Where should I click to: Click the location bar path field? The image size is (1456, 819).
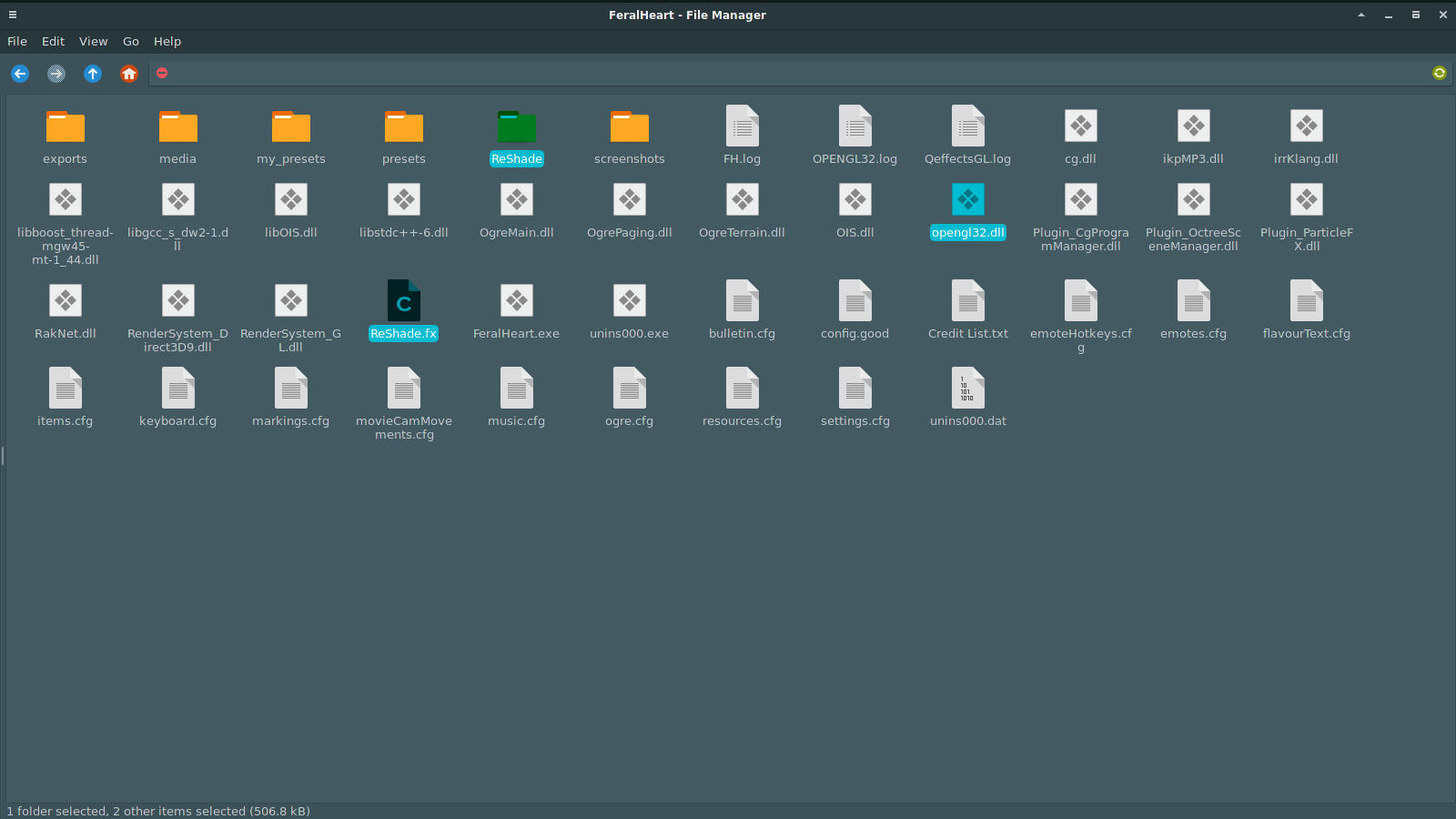click(x=801, y=73)
